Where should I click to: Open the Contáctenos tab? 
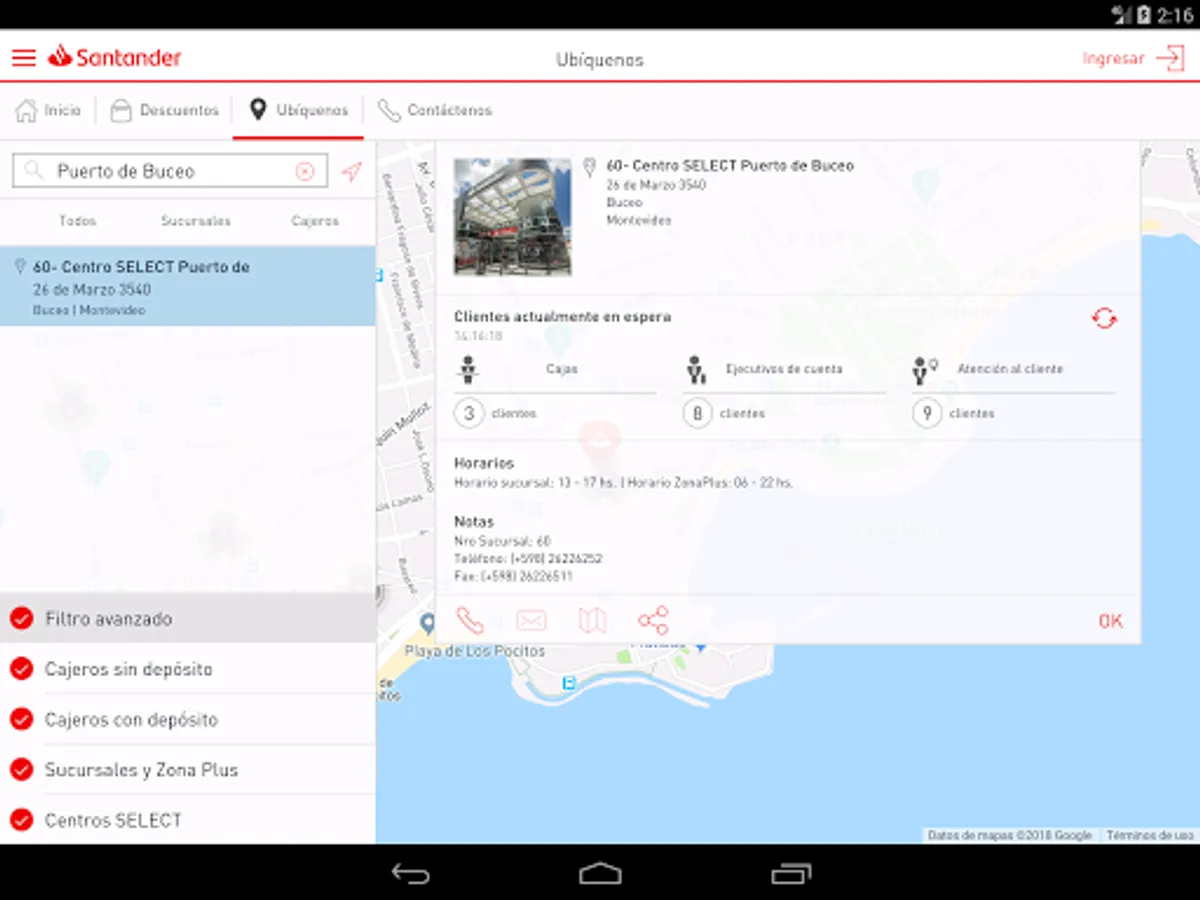coord(435,110)
